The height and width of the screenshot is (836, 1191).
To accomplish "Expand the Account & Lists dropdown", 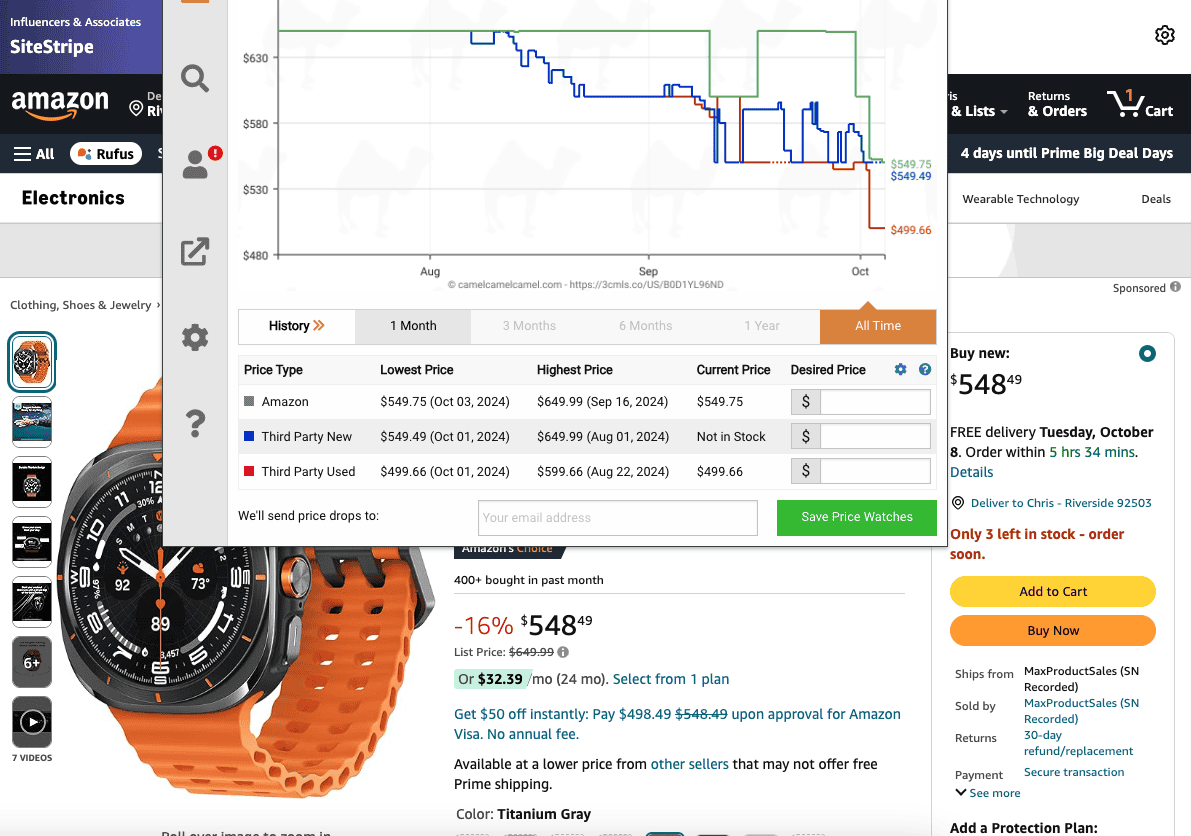I will 978,111.
